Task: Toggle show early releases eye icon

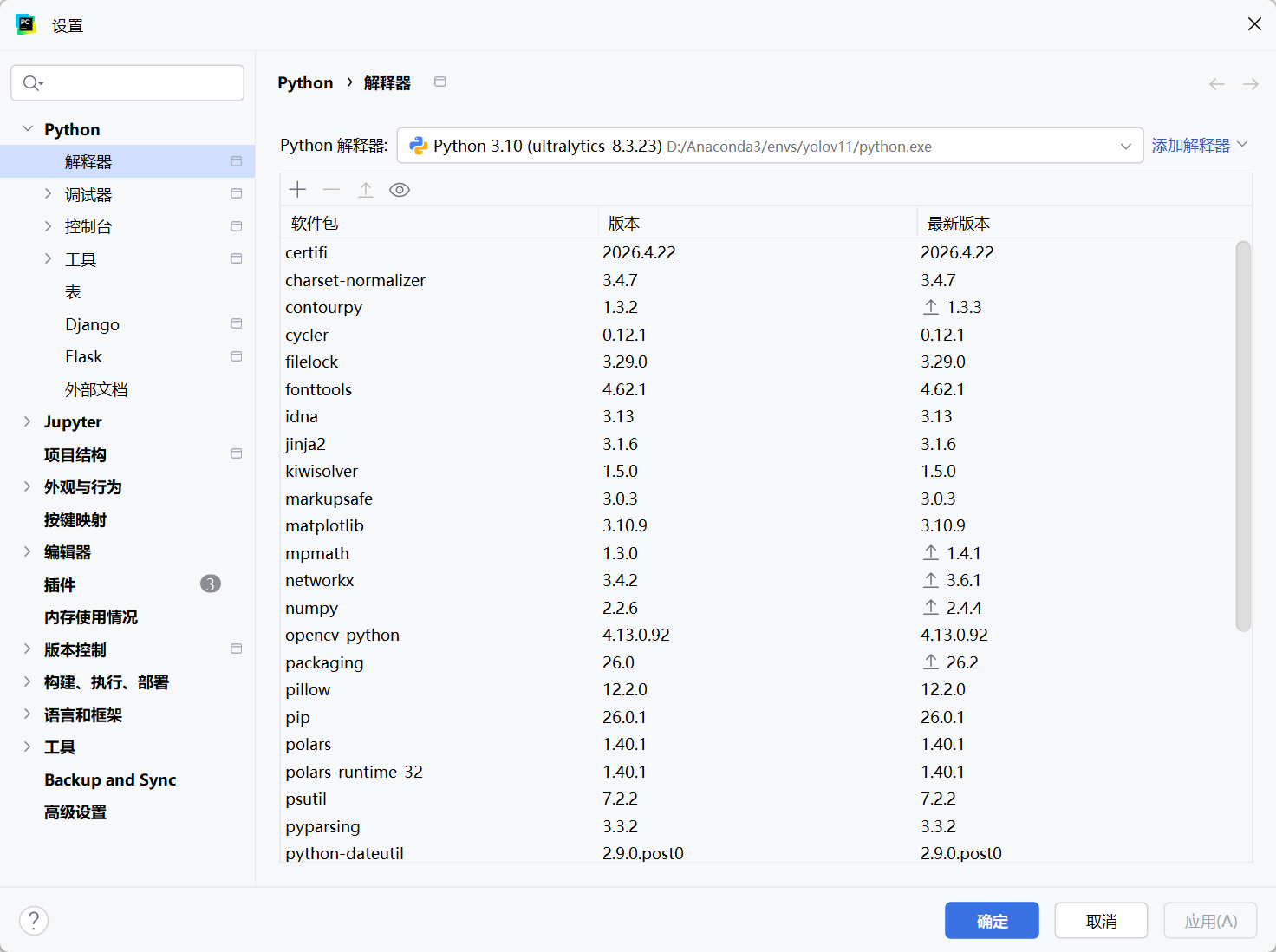Action: [400, 190]
